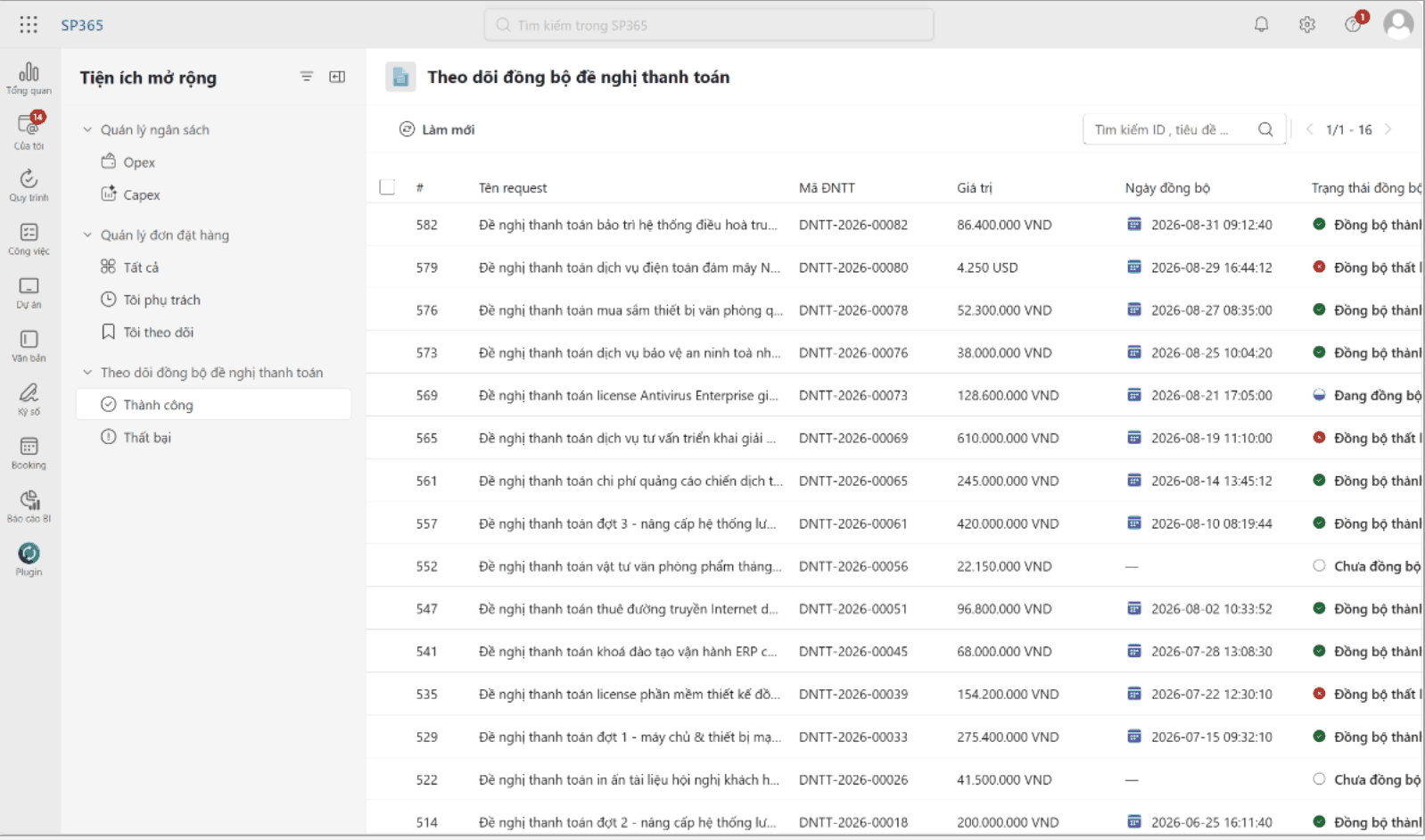Open the user profile avatar
The height and width of the screenshot is (840, 1425).
[1398, 24]
